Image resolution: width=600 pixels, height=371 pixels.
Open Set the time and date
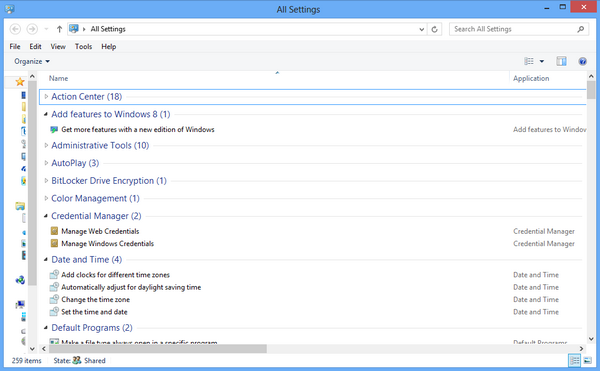tap(94, 312)
